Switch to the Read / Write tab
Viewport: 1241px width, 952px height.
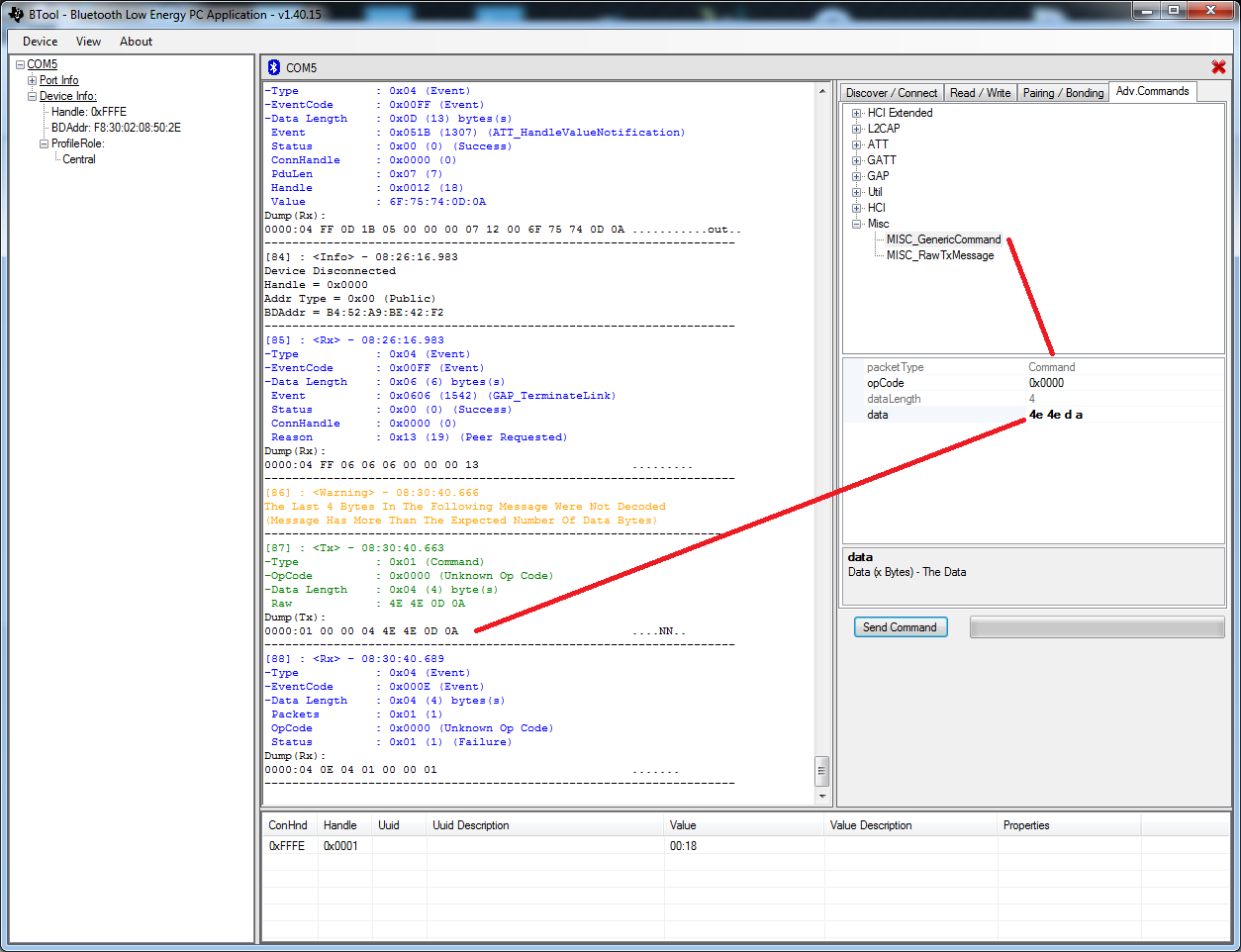(x=980, y=93)
